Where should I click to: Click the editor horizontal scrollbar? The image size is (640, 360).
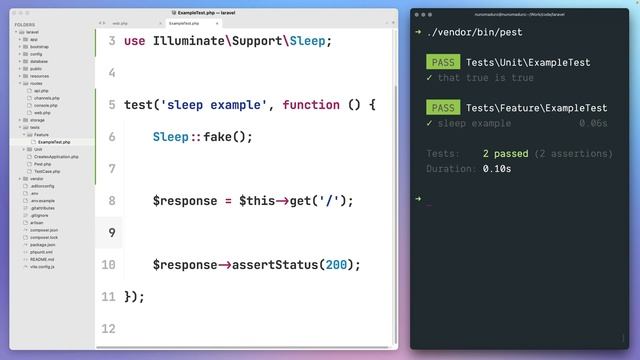242,348
